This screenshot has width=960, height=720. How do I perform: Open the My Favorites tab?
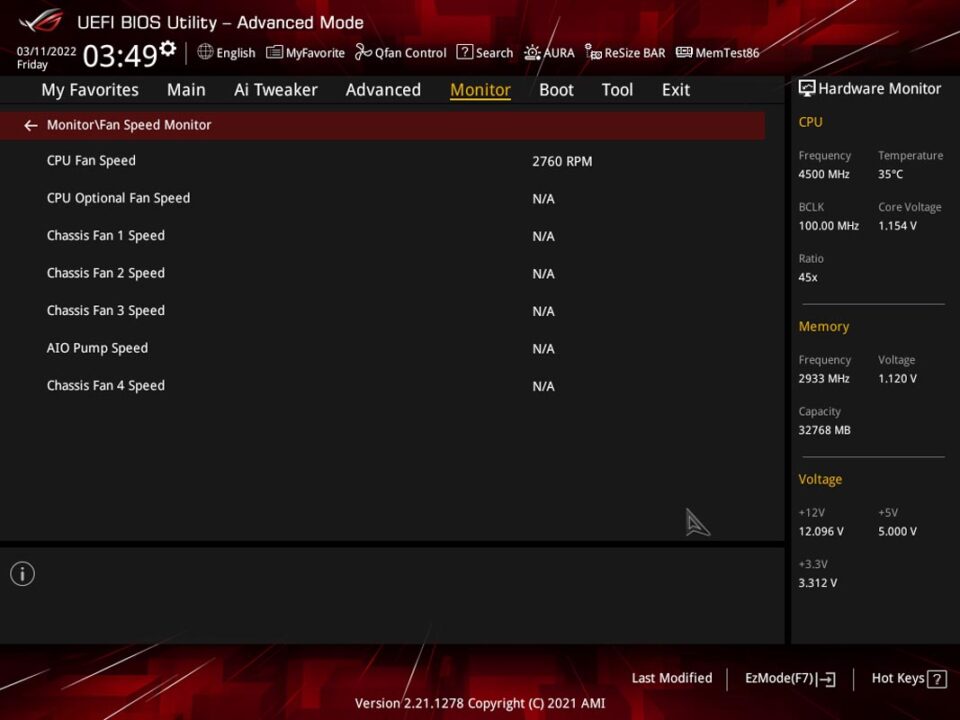click(x=90, y=90)
